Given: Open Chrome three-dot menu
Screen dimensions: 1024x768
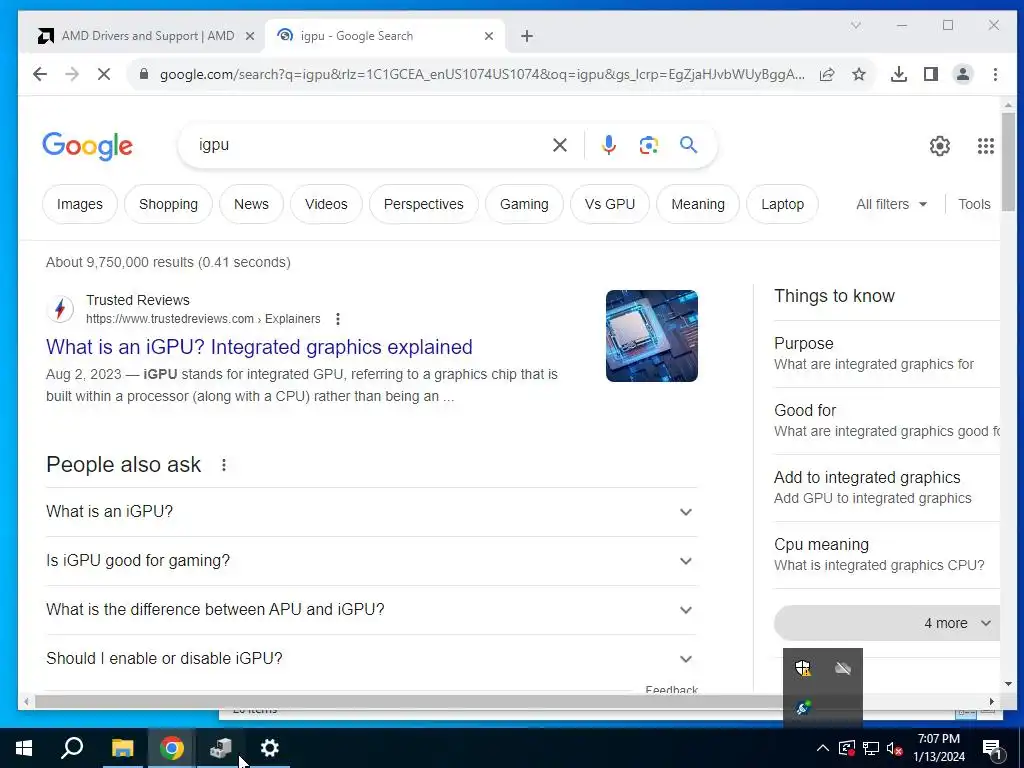Looking at the screenshot, I should click(995, 74).
